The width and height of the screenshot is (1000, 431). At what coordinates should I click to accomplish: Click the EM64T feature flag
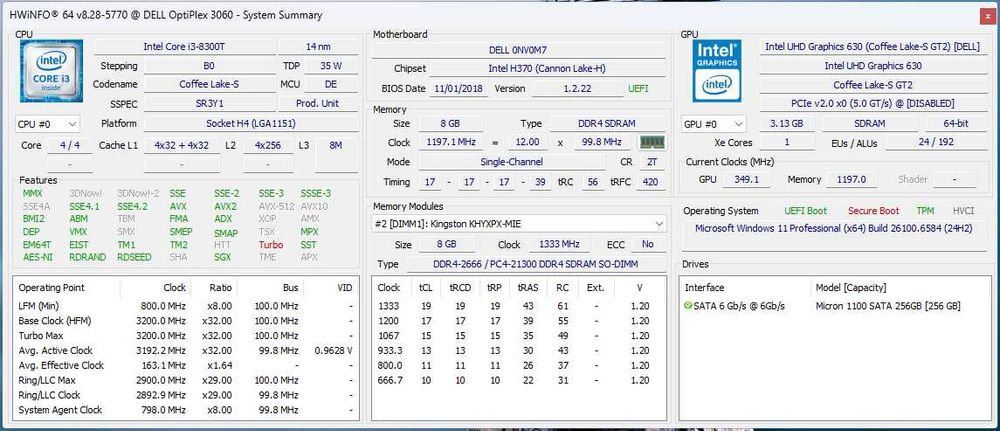point(38,245)
